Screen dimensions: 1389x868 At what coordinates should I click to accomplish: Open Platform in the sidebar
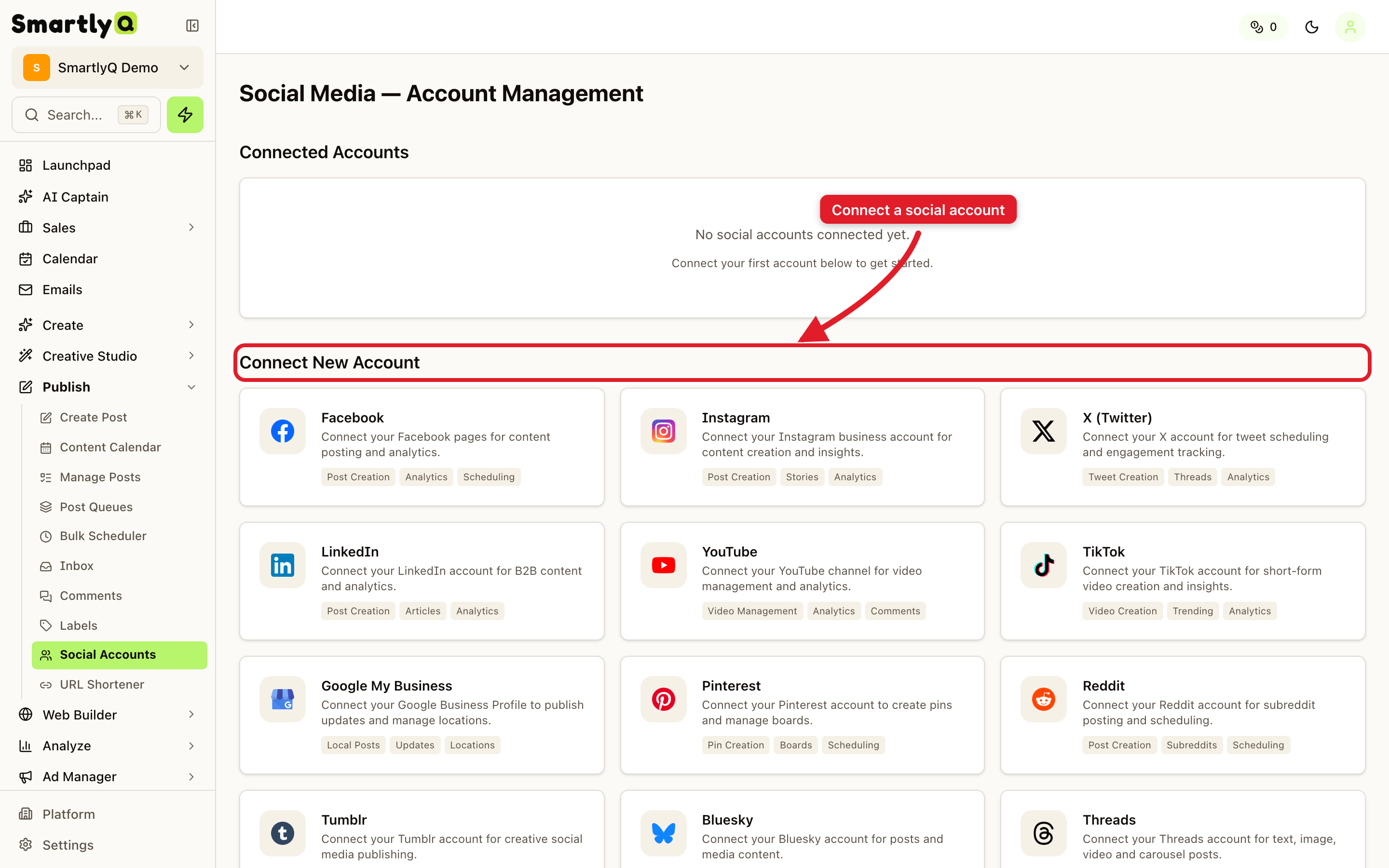click(x=68, y=814)
